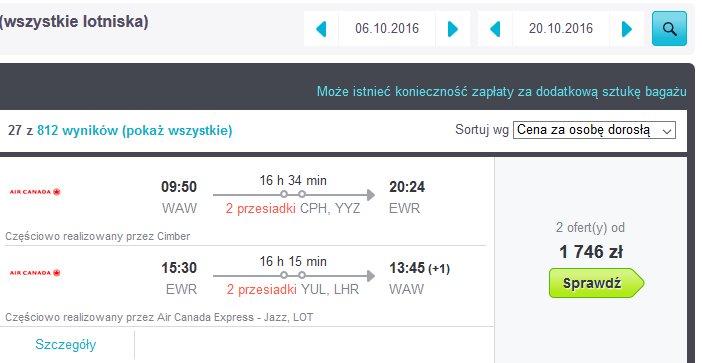Go to next day after 20.10.2016
Screen dimensions: 702x363
point(627,29)
